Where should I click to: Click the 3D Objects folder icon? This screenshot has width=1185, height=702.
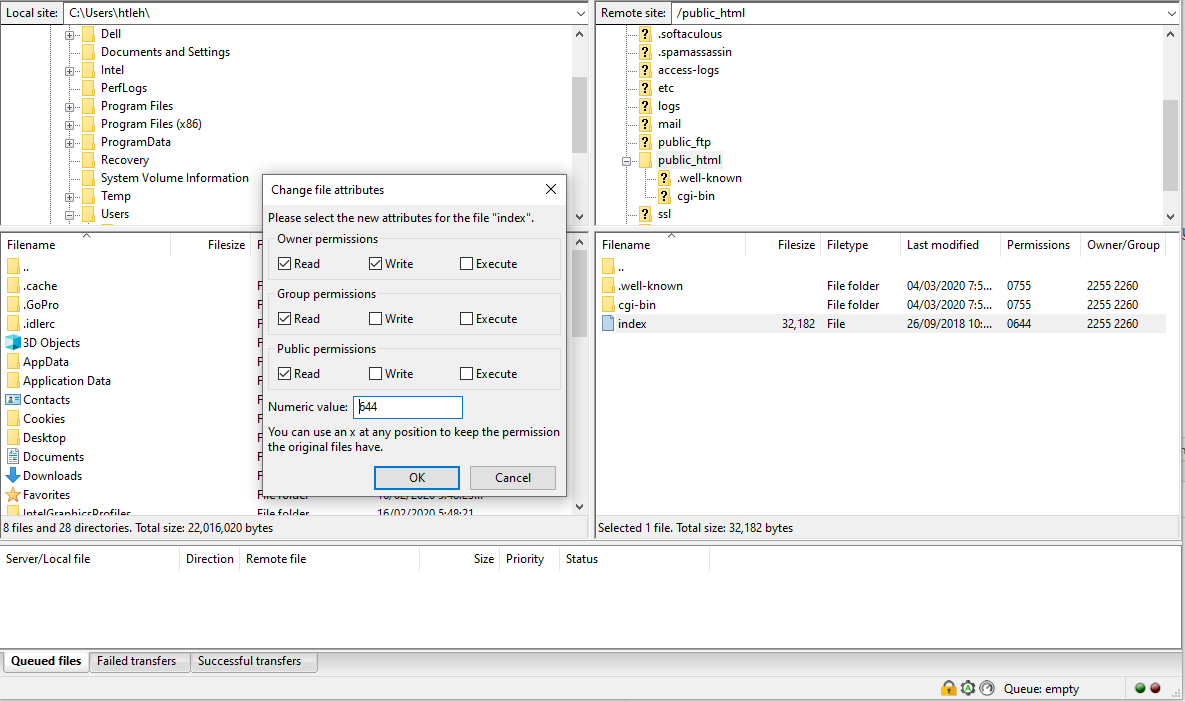click(x=13, y=343)
